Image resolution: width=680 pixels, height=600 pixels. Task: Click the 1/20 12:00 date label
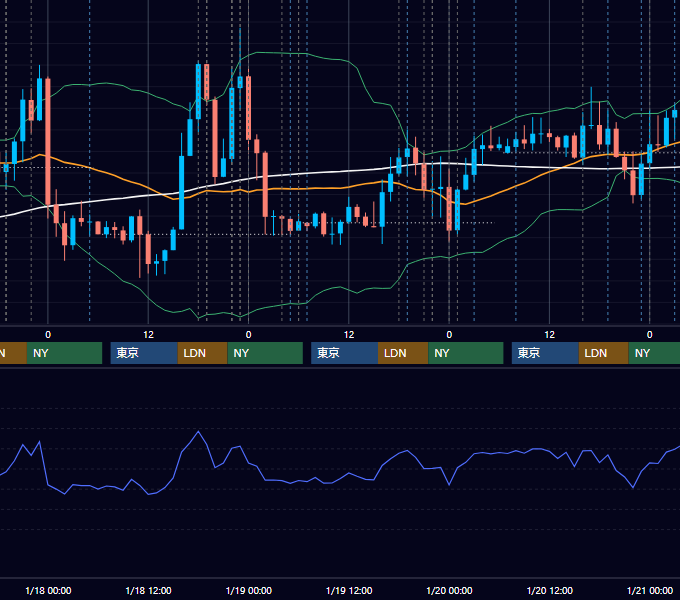[549, 590]
